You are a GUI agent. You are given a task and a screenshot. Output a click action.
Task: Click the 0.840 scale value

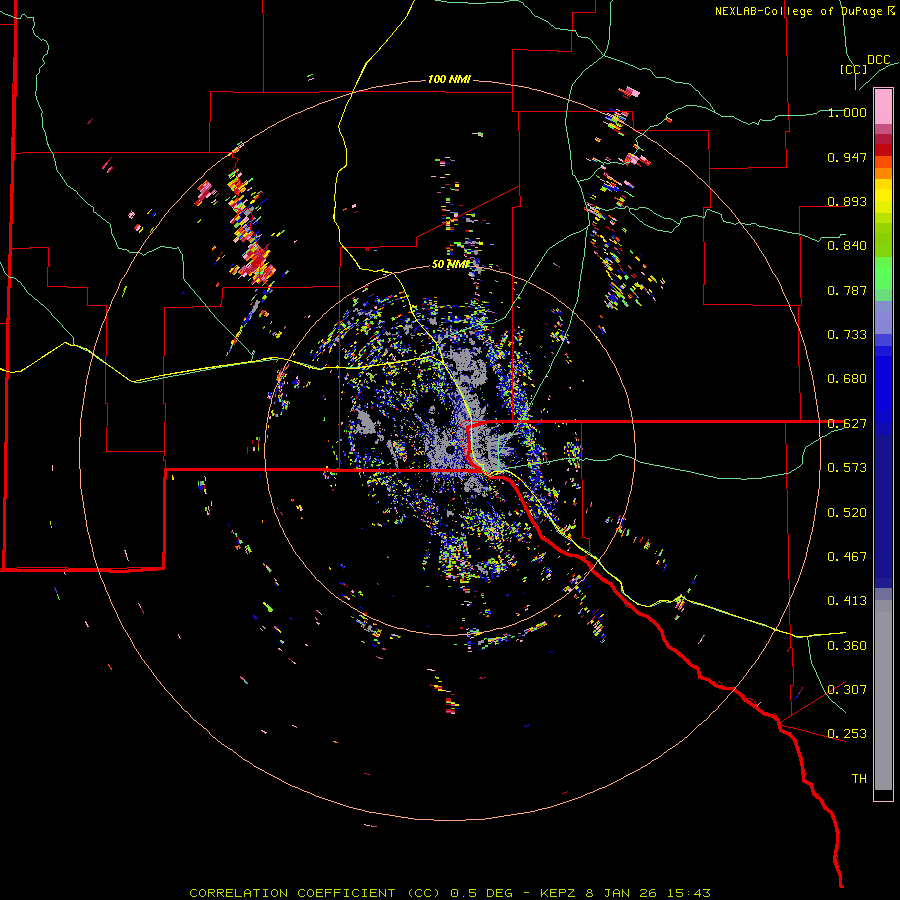847,246
